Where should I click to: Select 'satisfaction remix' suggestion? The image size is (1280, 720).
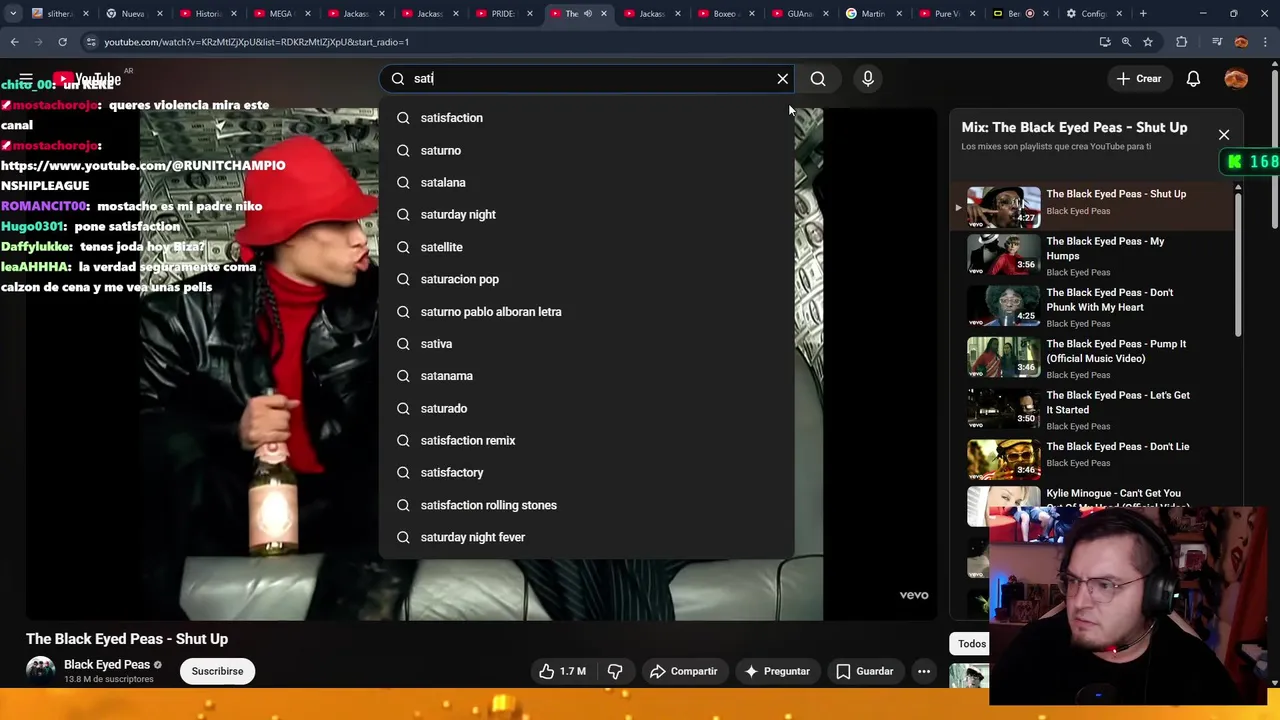pyautogui.click(x=586, y=440)
